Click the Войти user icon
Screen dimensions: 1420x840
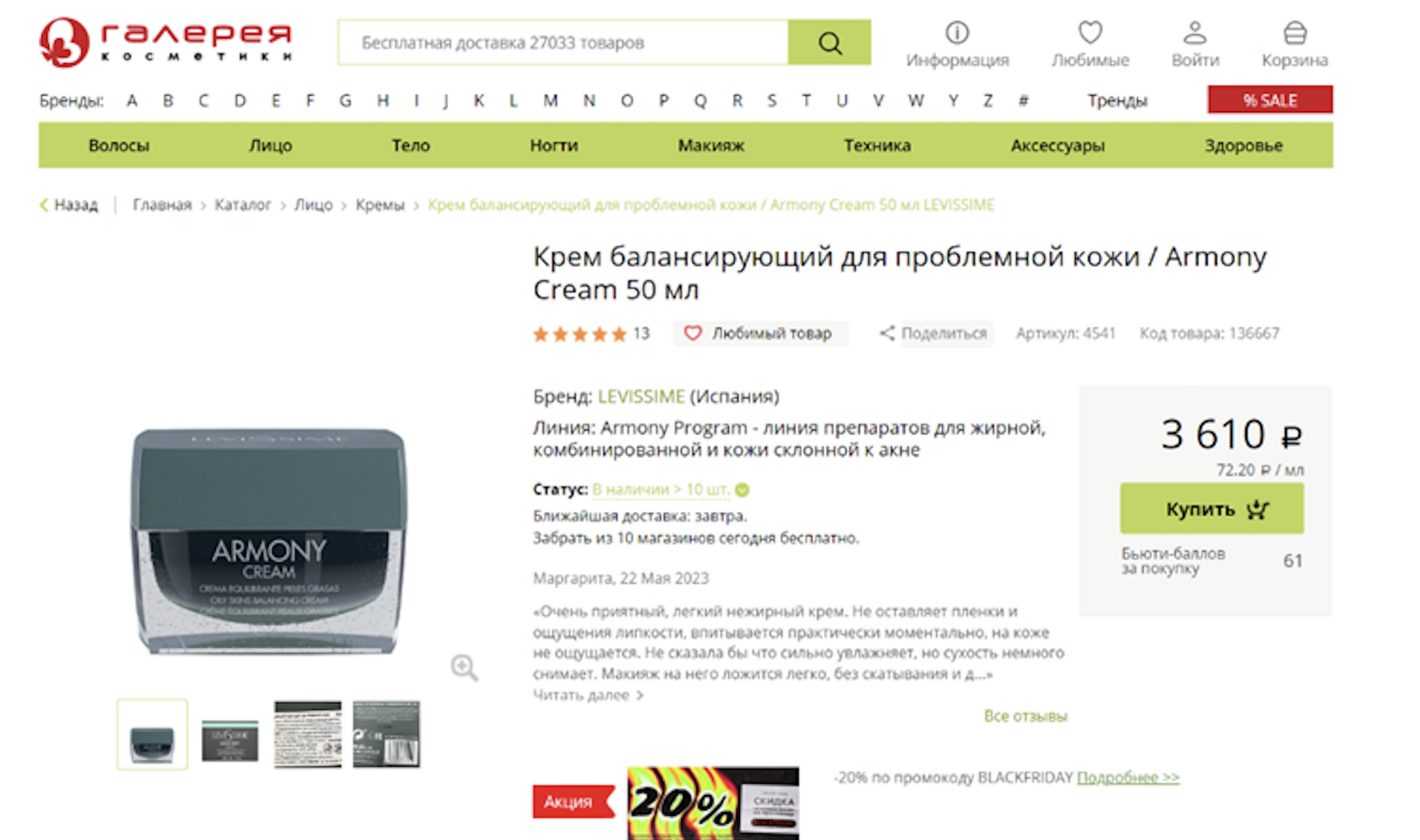pos(1195,33)
